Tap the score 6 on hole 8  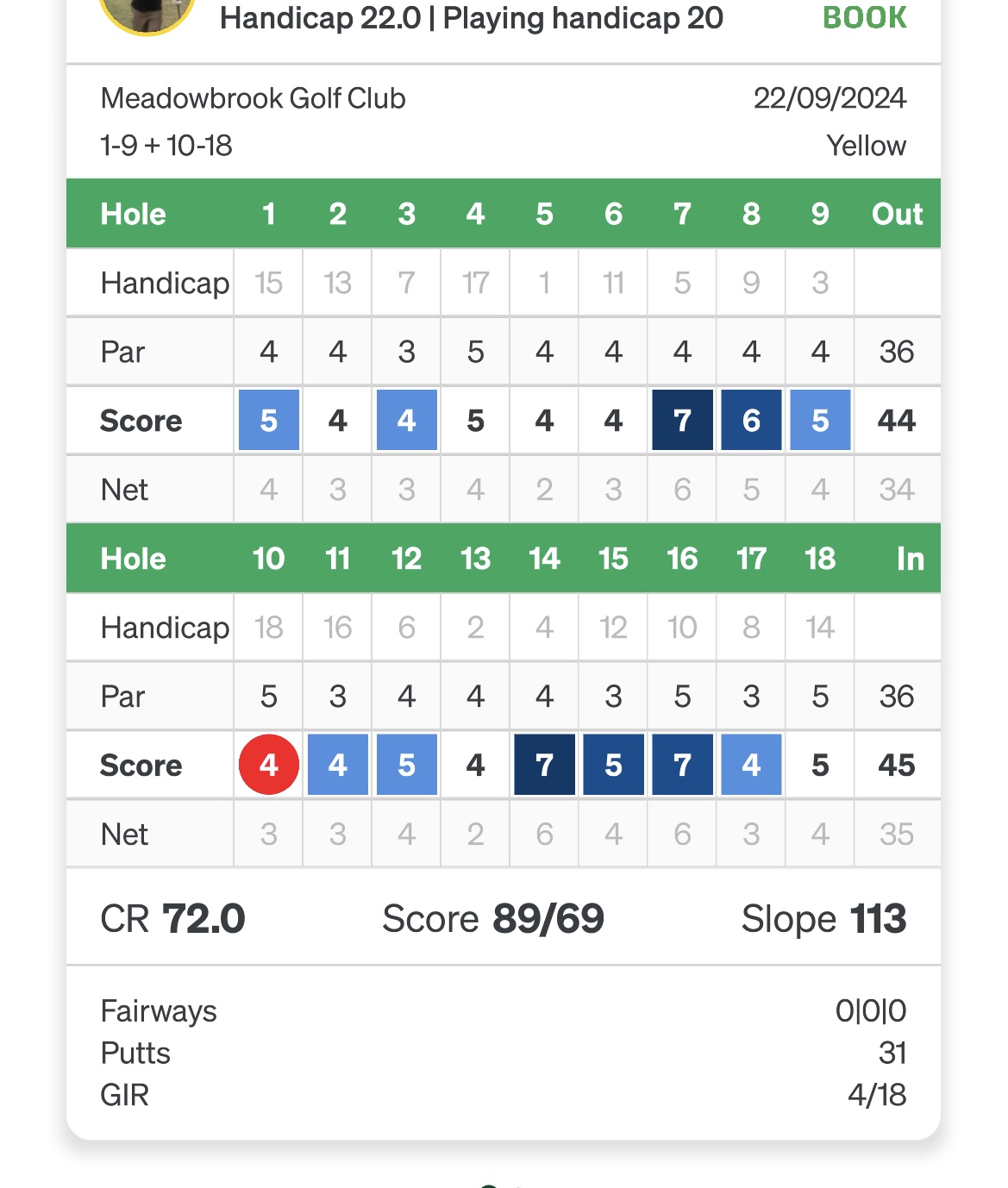click(x=751, y=420)
